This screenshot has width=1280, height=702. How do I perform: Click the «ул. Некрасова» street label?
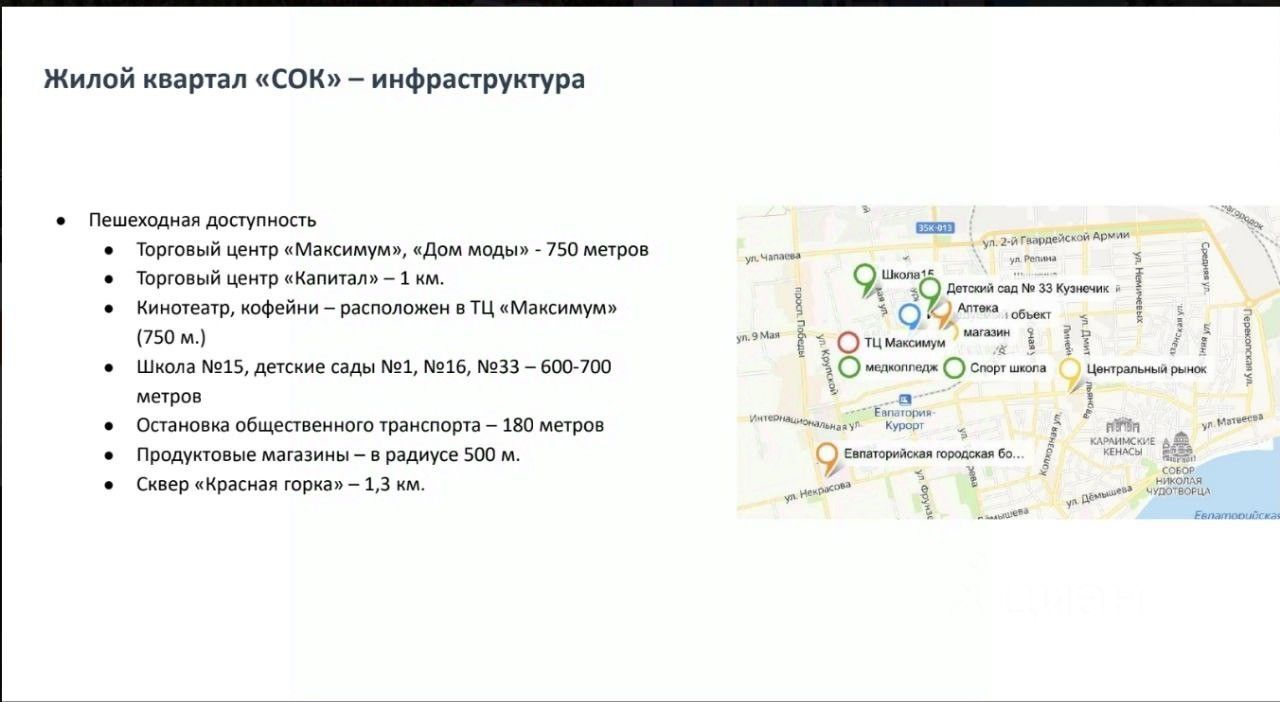point(816,493)
